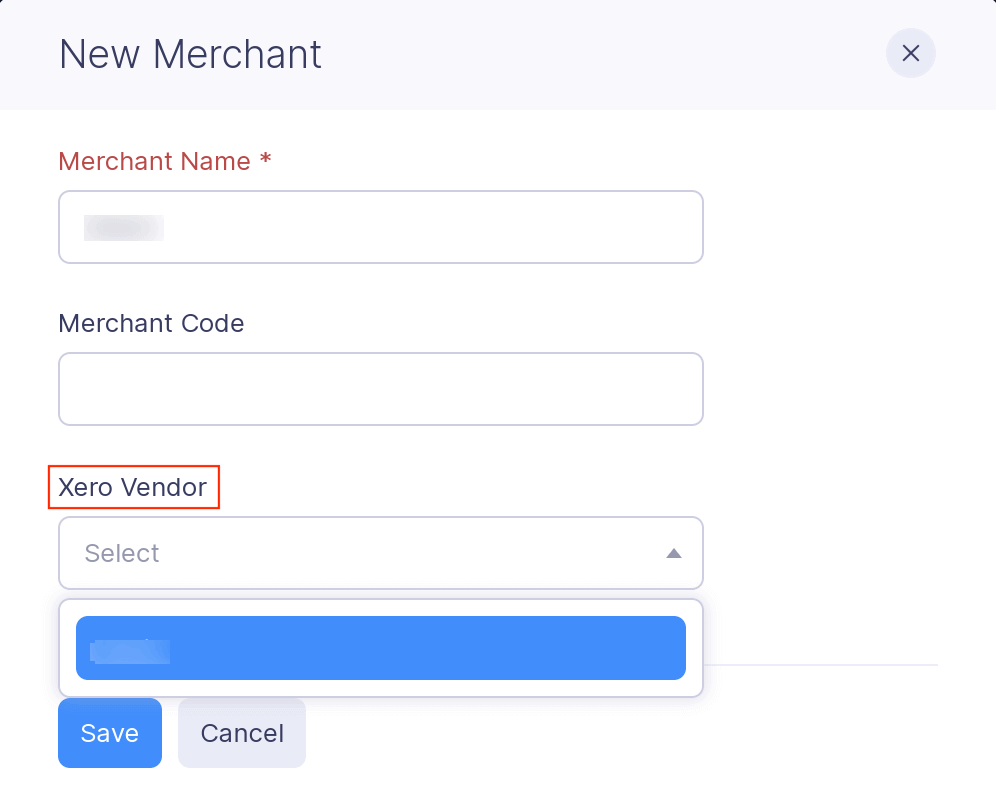Select the highlighted vendor option in the list

click(380, 648)
